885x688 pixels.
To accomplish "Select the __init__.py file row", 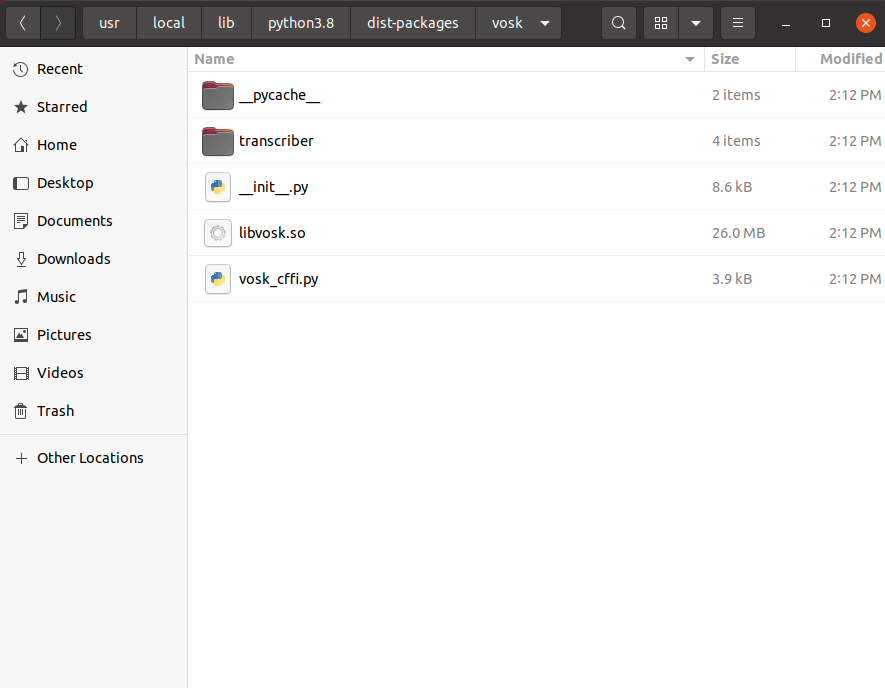I will [x=275, y=187].
